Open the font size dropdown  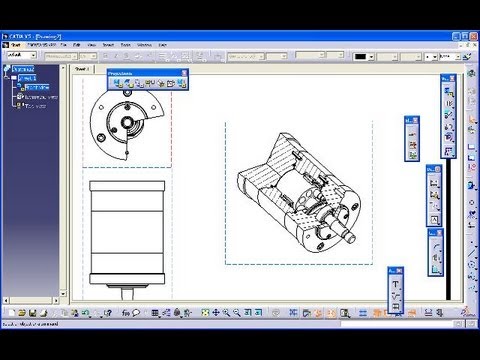click(x=94, y=56)
